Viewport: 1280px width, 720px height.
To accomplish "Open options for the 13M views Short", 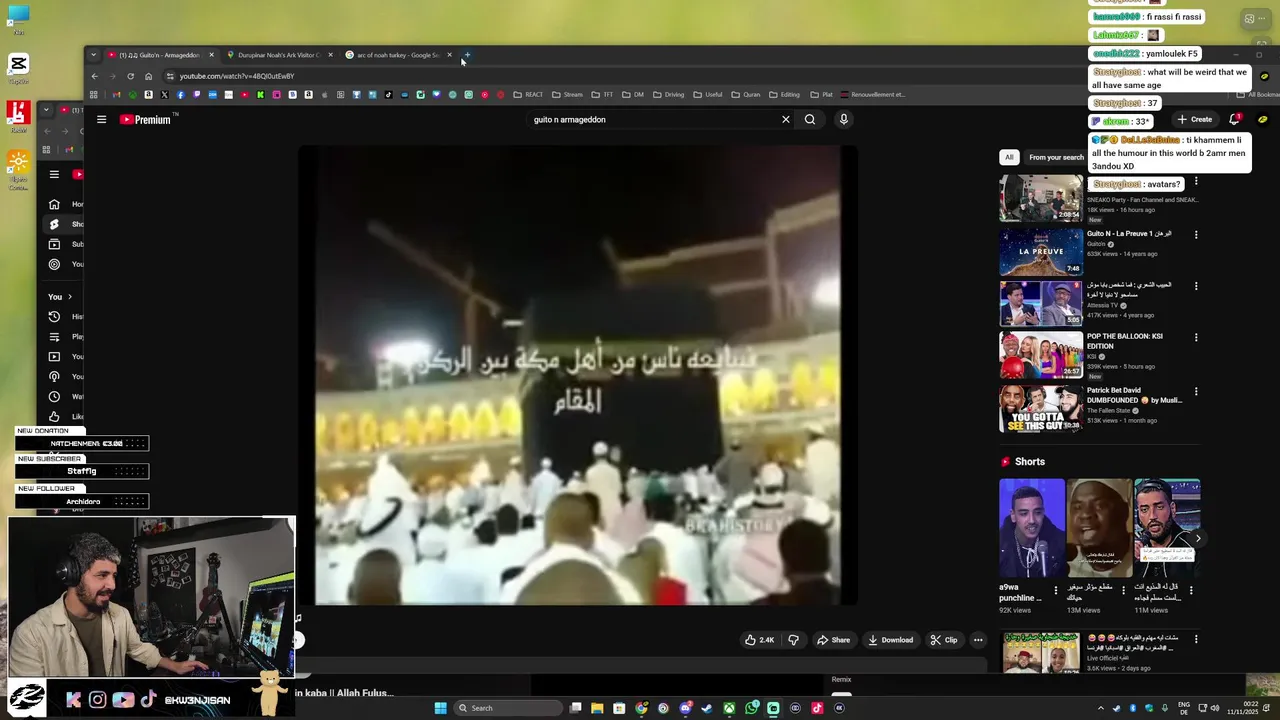I will (x=1123, y=591).
